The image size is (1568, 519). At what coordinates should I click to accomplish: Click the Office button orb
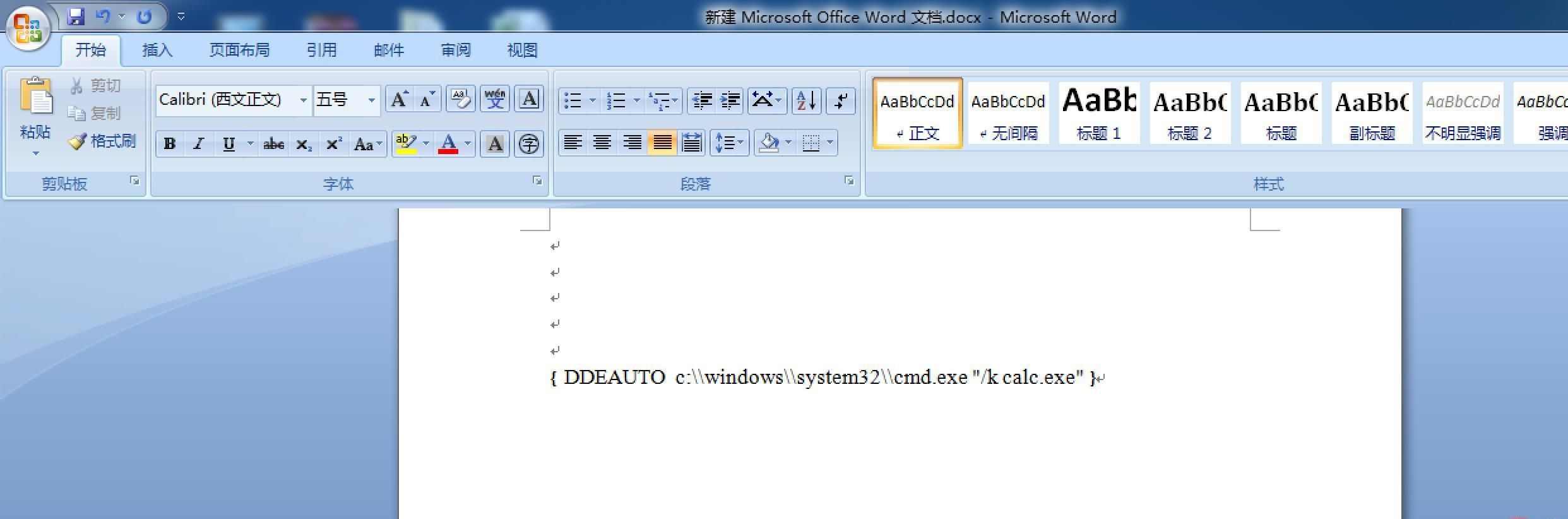click(x=28, y=28)
